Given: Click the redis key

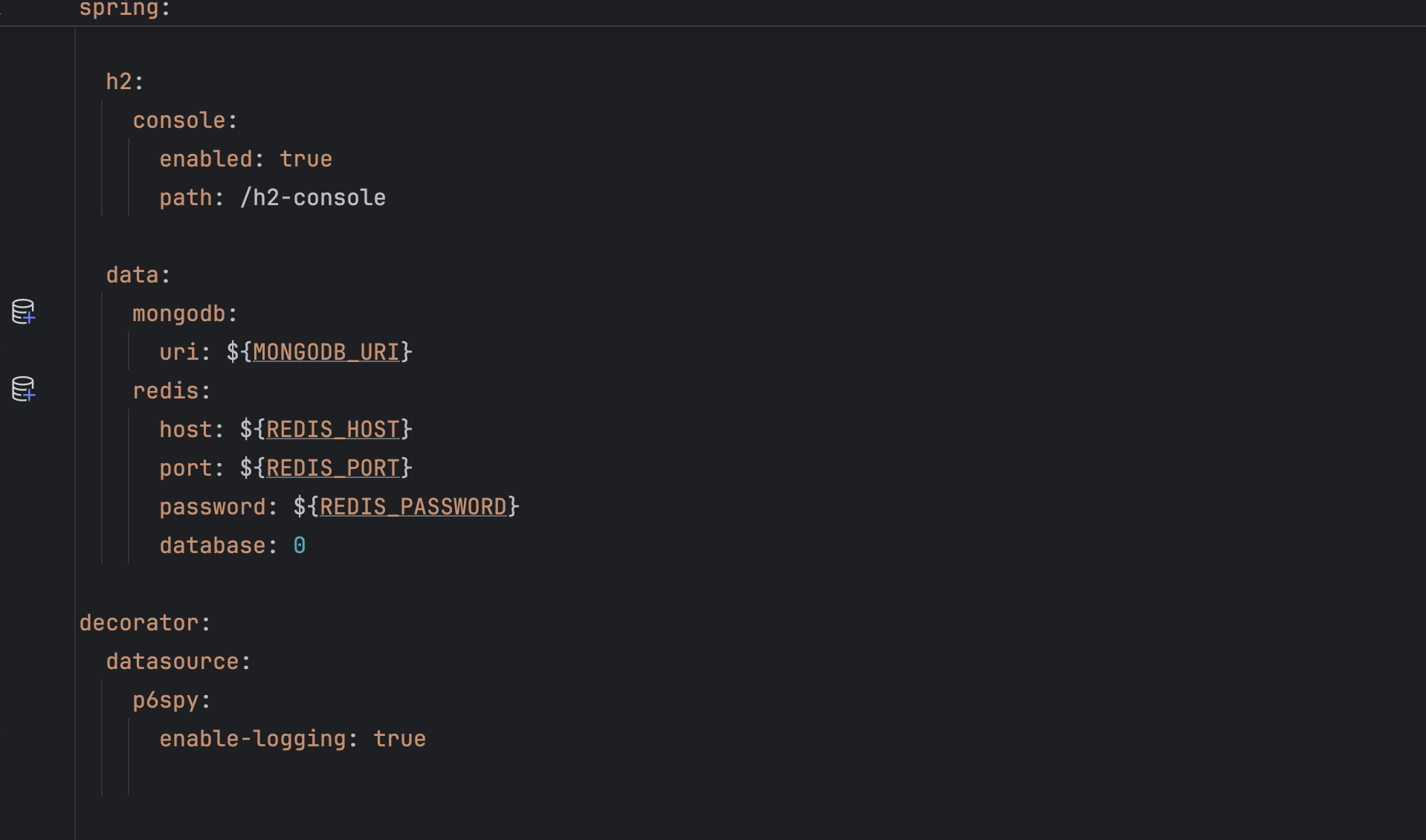Looking at the screenshot, I should tap(166, 390).
